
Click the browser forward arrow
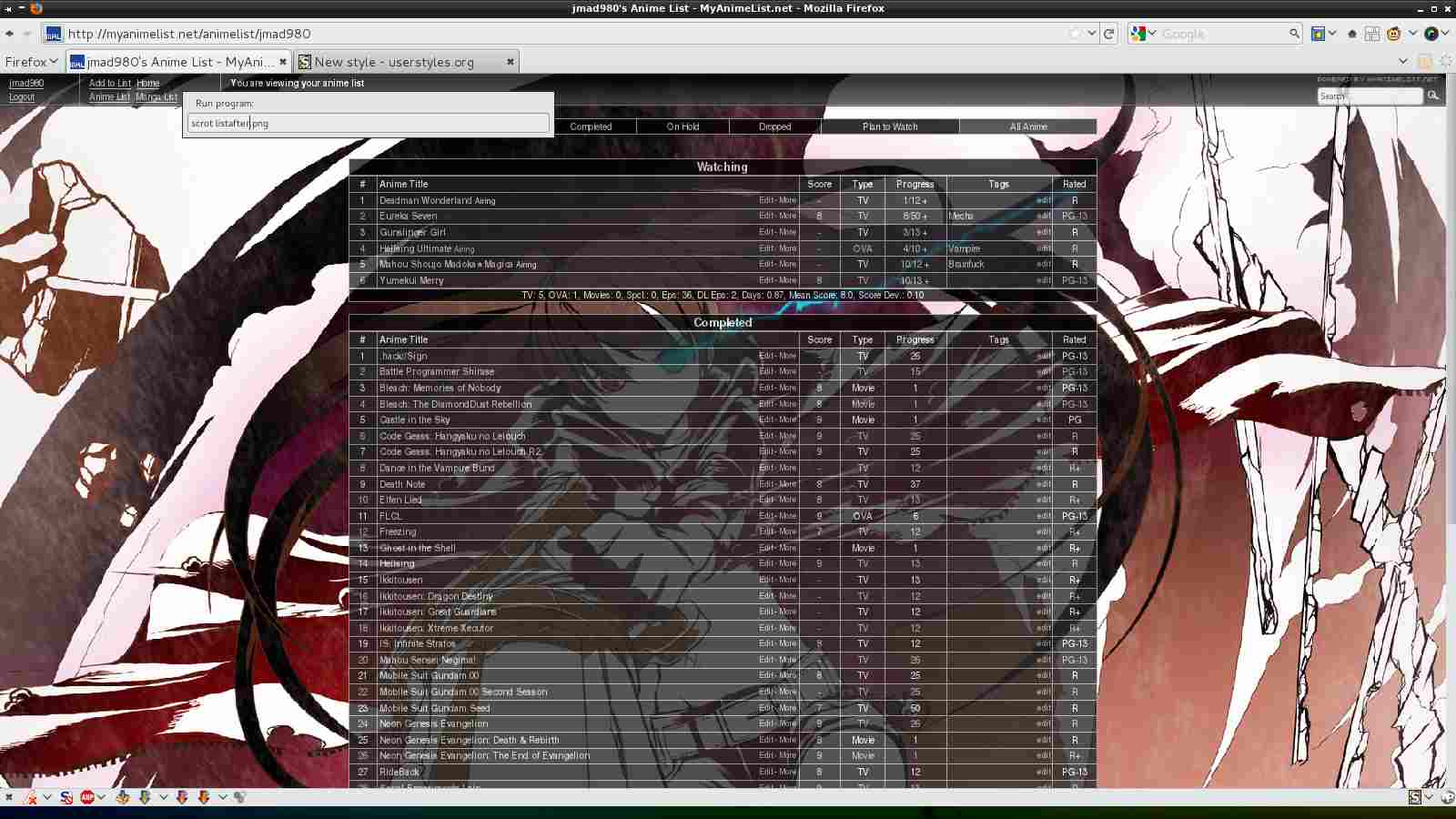click(x=27, y=34)
